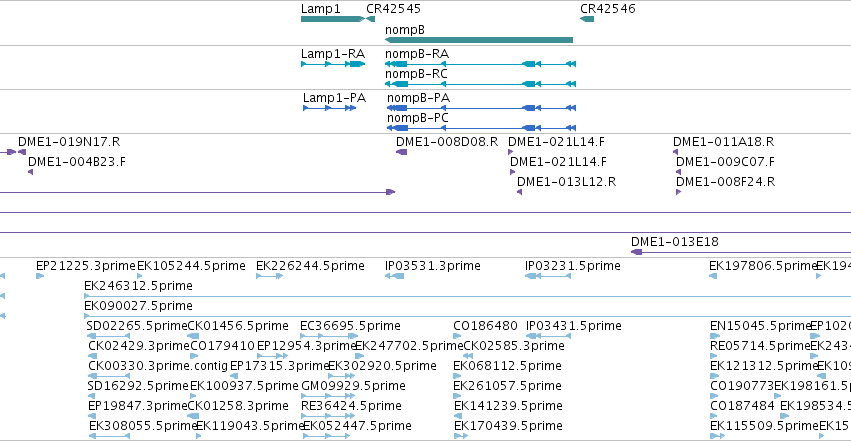Image resolution: width=851 pixels, height=441 pixels.
Task: Open the EC36695.5prime EST
Action: click(329, 336)
